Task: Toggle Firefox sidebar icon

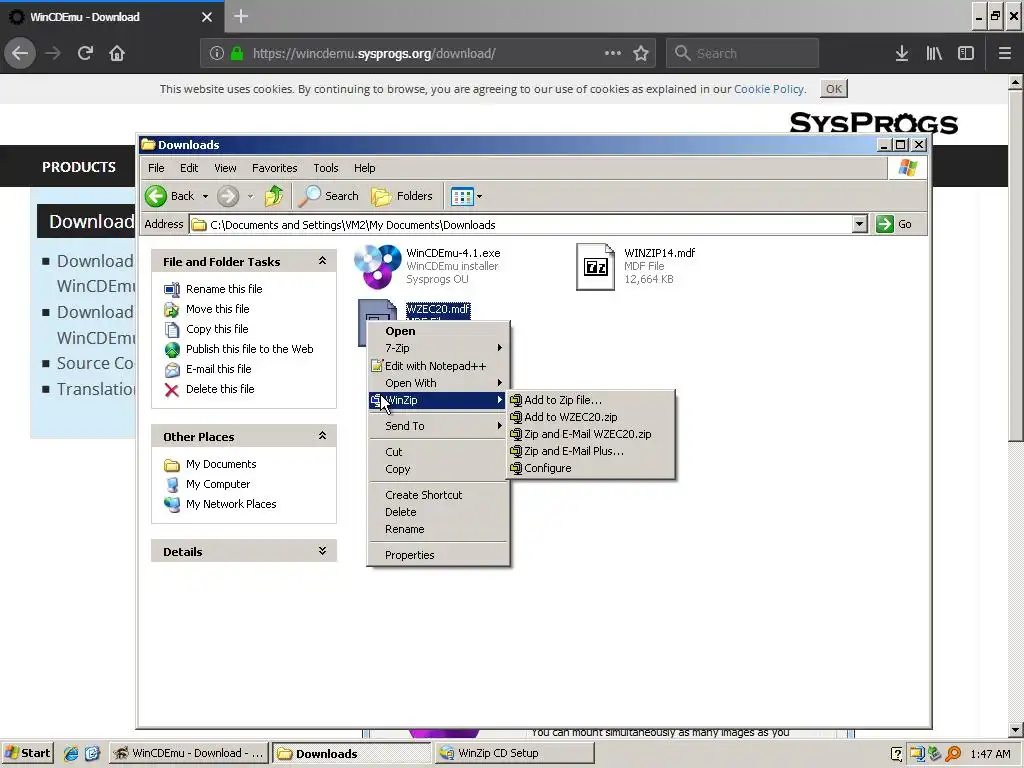Action: pyautogui.click(x=966, y=53)
